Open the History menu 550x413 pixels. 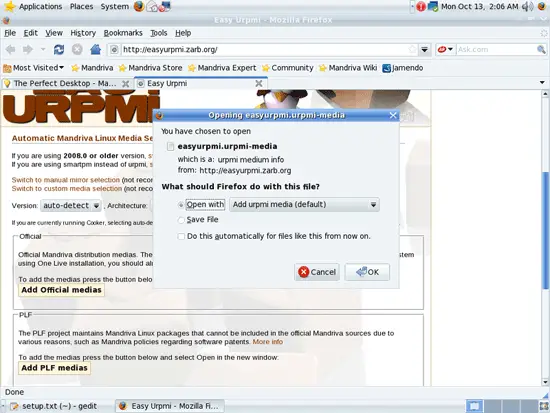[83, 33]
